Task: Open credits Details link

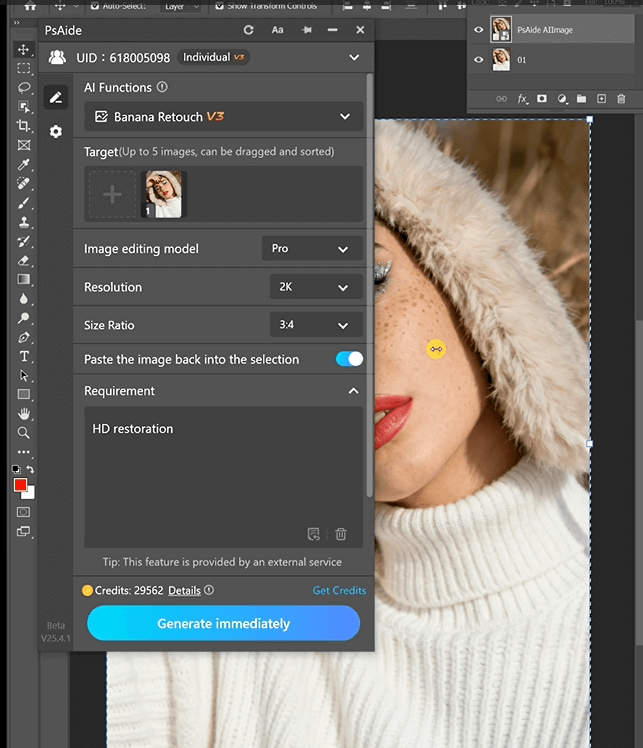Action: click(184, 591)
